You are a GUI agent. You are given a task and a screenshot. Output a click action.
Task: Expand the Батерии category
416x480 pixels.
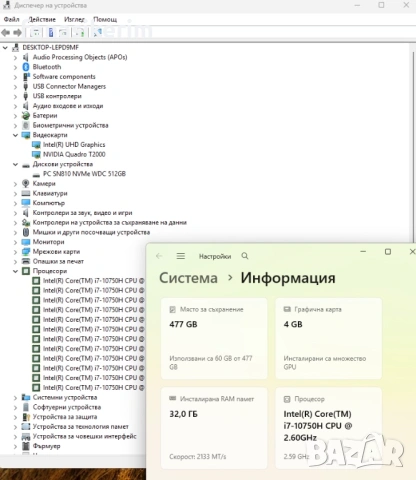pos(15,116)
